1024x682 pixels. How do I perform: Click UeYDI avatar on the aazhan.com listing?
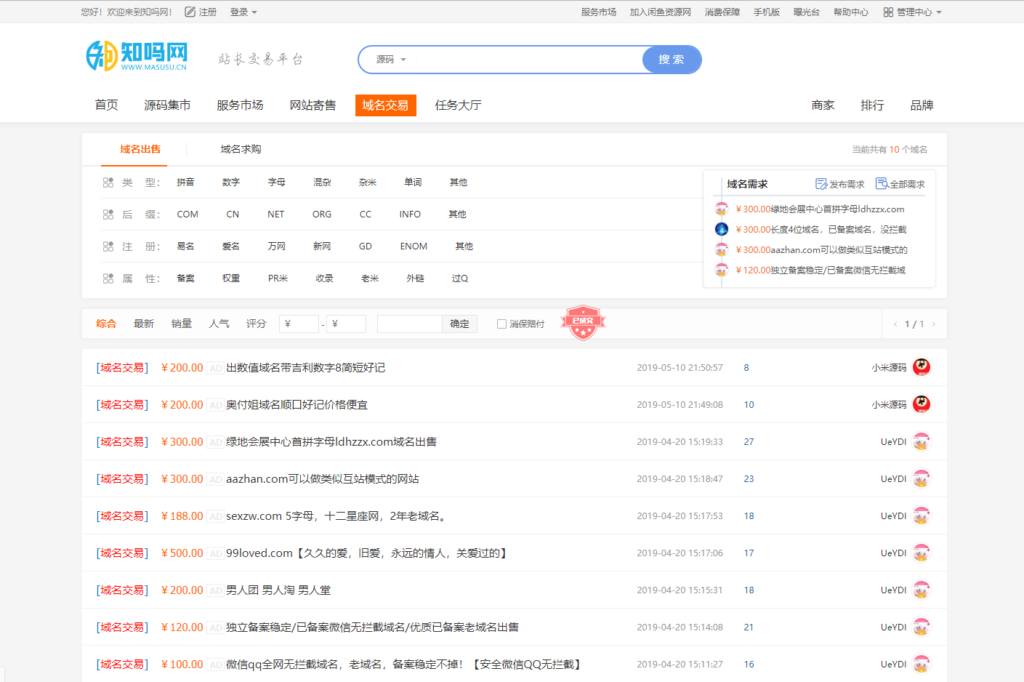tap(921, 479)
